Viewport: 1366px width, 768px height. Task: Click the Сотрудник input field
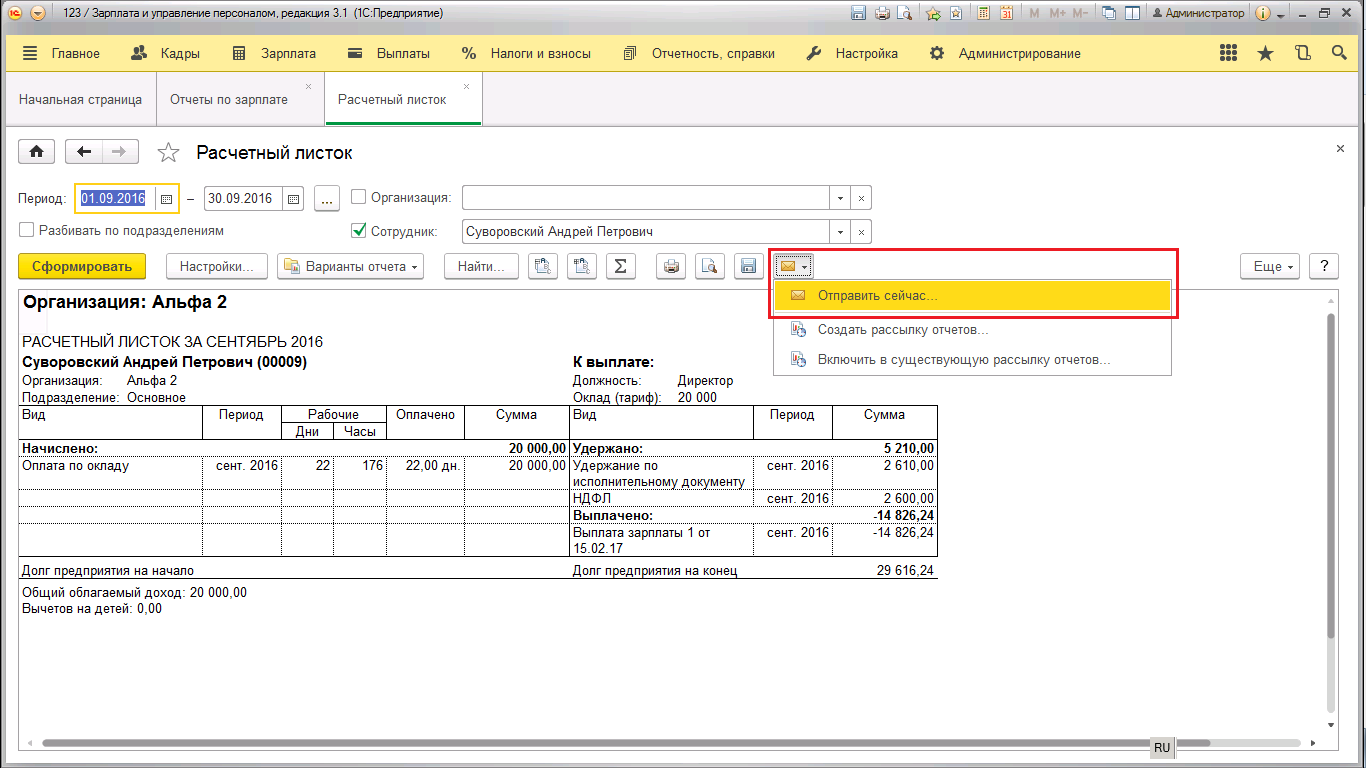(645, 231)
